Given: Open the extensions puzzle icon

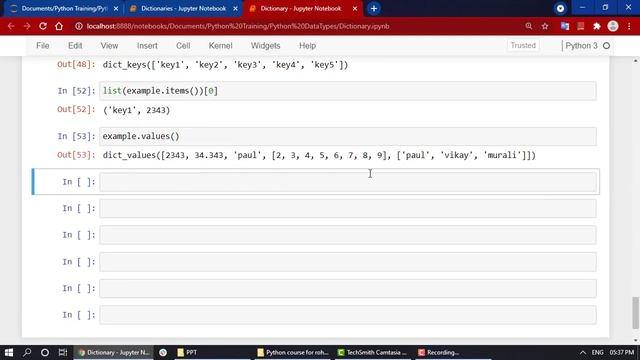Looking at the screenshot, I should coord(597,26).
